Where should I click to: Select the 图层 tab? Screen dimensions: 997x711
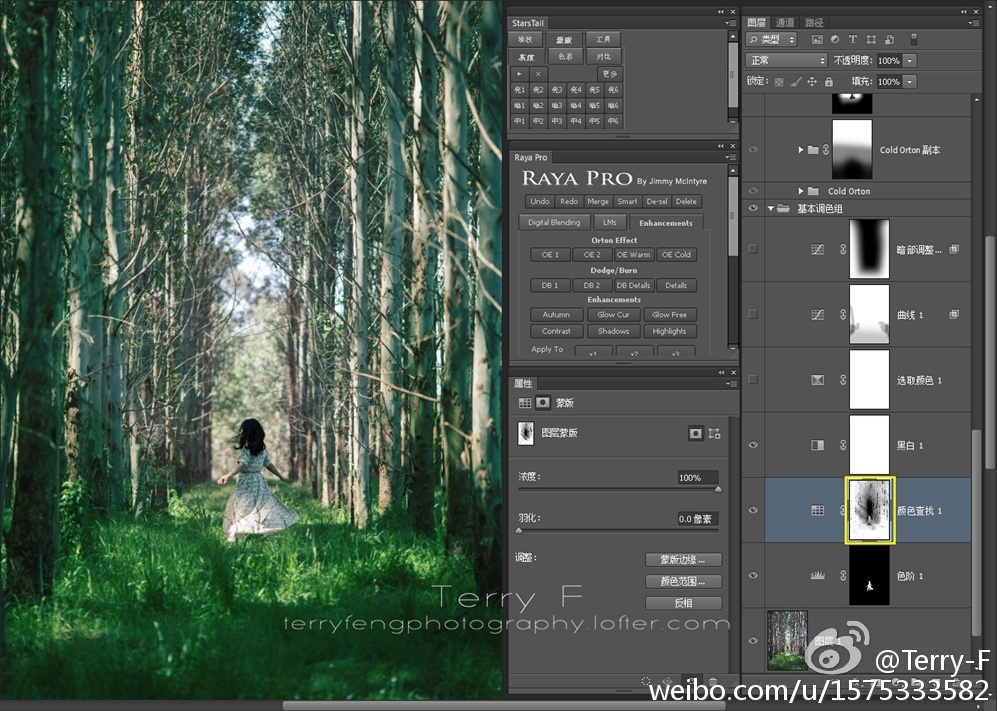point(757,22)
